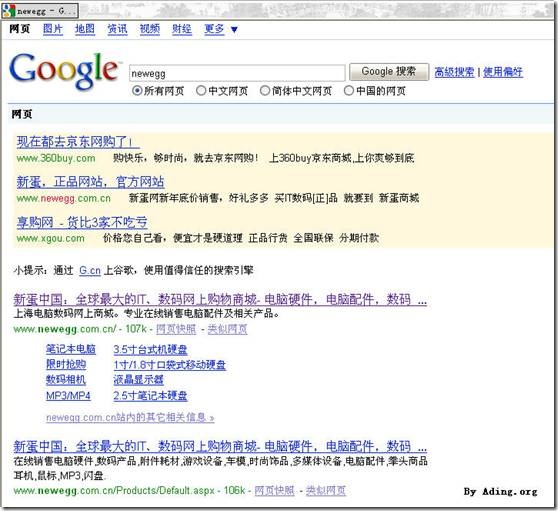558x511 pixels.
Task: Open 高级搜索 advanced search link
Action: click(454, 72)
